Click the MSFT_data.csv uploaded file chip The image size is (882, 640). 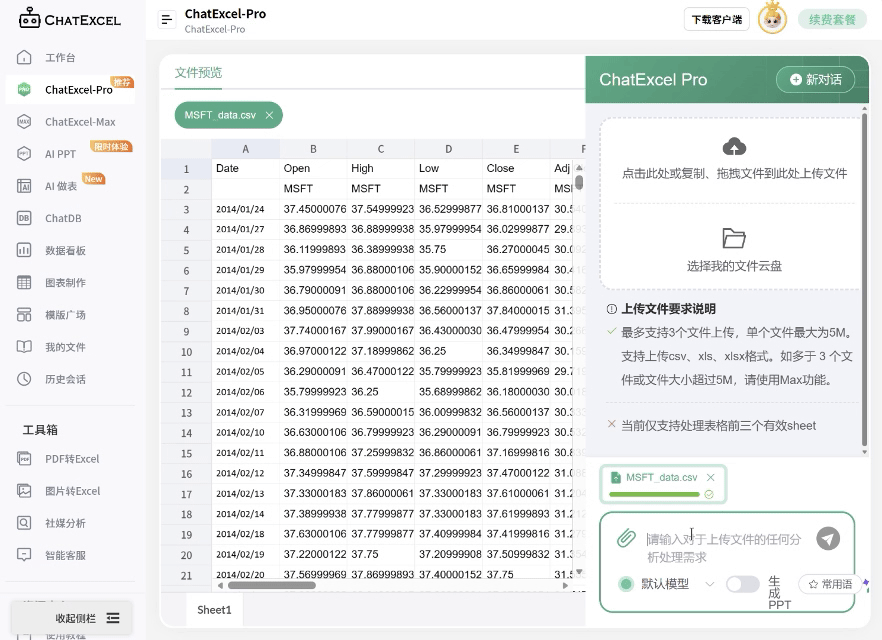point(663,484)
